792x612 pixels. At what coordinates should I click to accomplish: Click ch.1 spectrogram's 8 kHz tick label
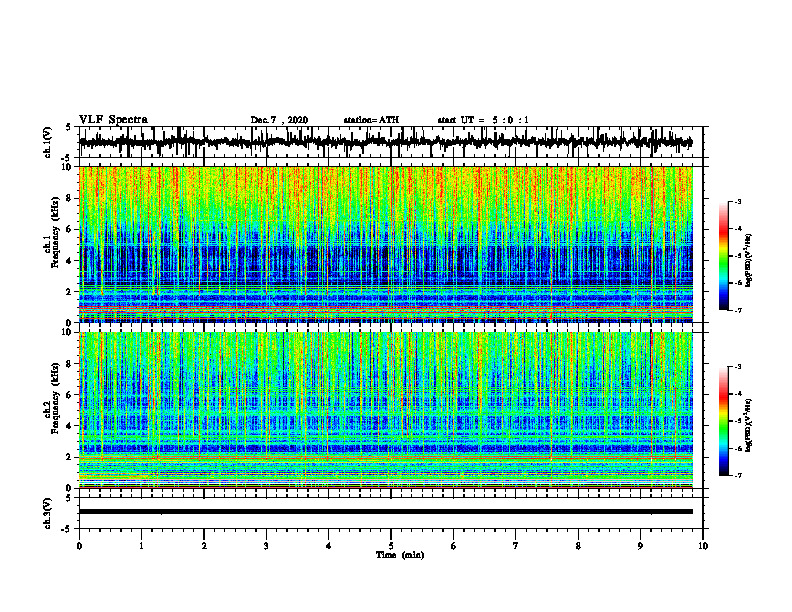[x=70, y=198]
